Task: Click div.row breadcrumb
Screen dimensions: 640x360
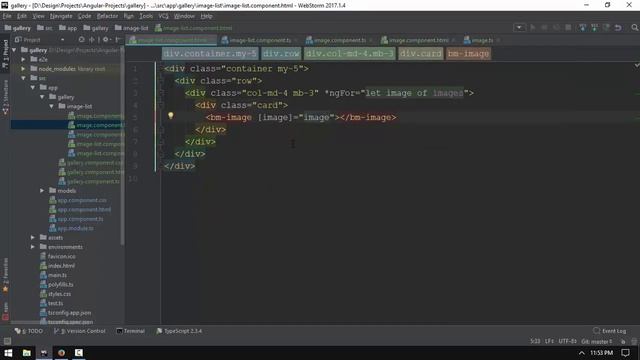Action: 281,53
